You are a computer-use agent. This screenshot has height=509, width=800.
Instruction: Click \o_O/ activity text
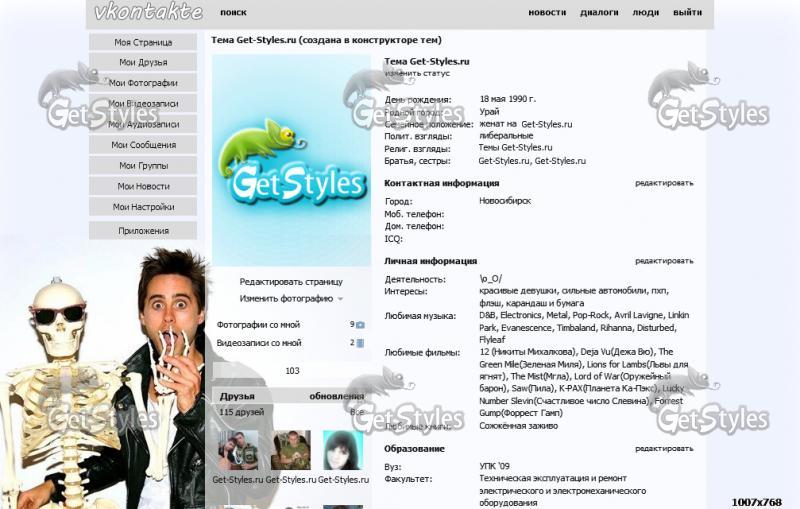(490, 278)
